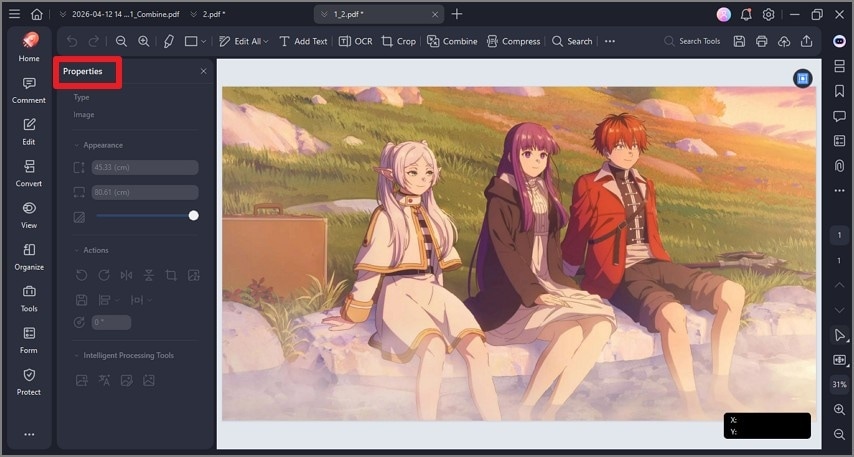Open the Comment sidebar item
Viewport: 854px width, 457px height.
tap(29, 90)
